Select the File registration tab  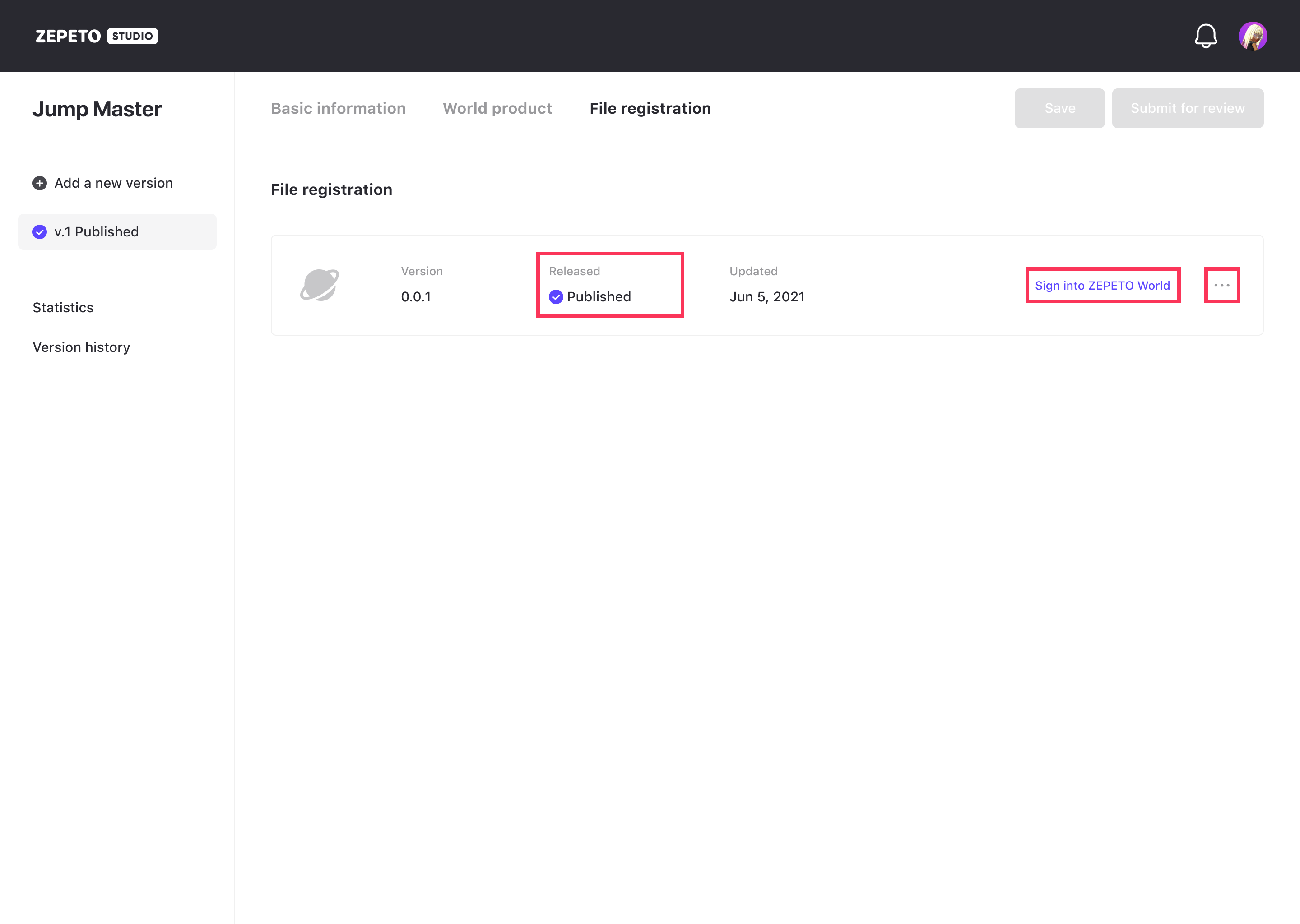[650, 108]
